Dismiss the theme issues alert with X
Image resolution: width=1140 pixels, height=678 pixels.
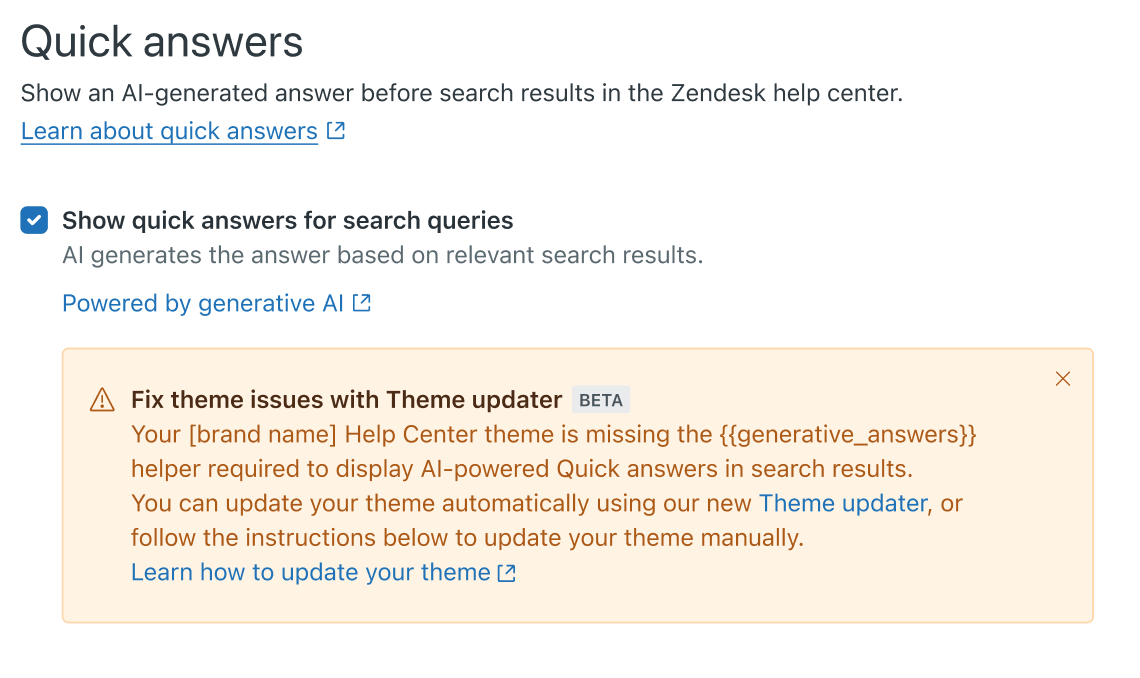click(x=1063, y=379)
